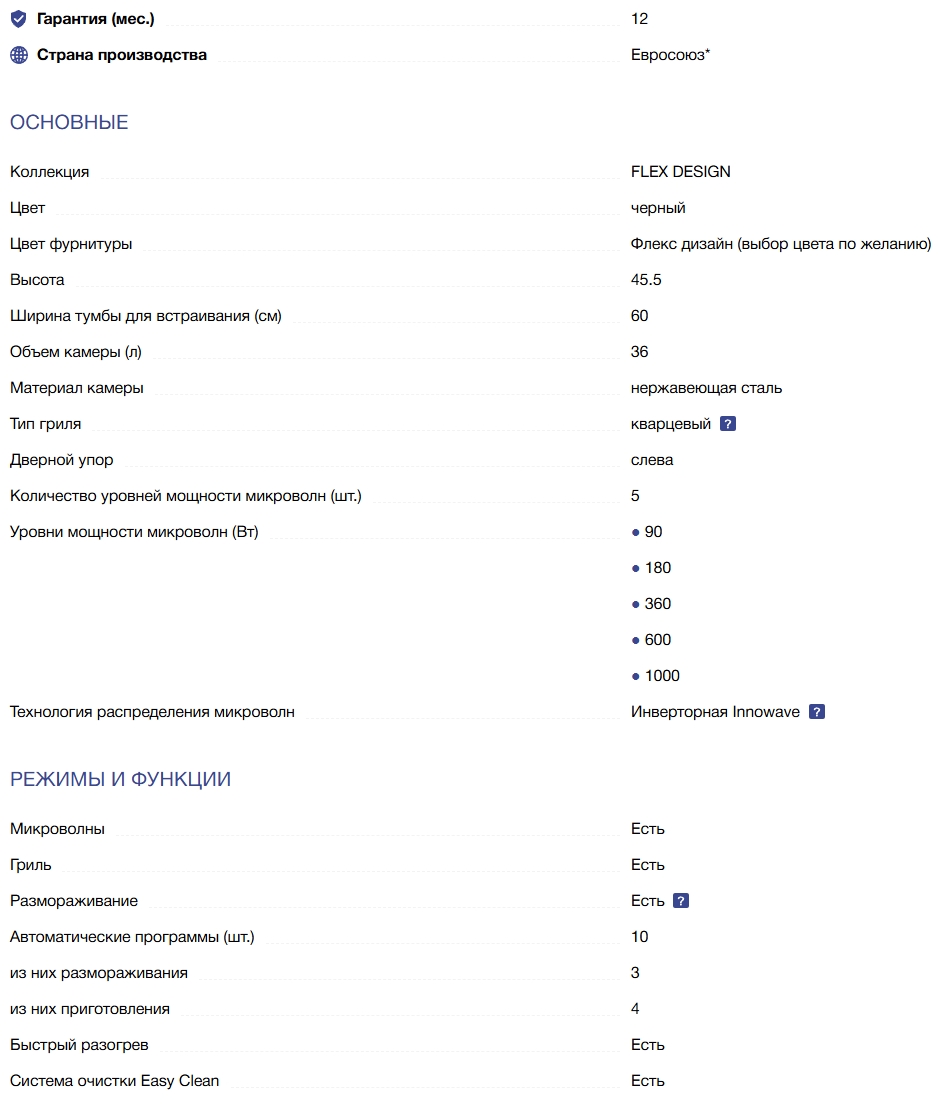
Task: Click the Тип гриля label
Action: (x=46, y=424)
